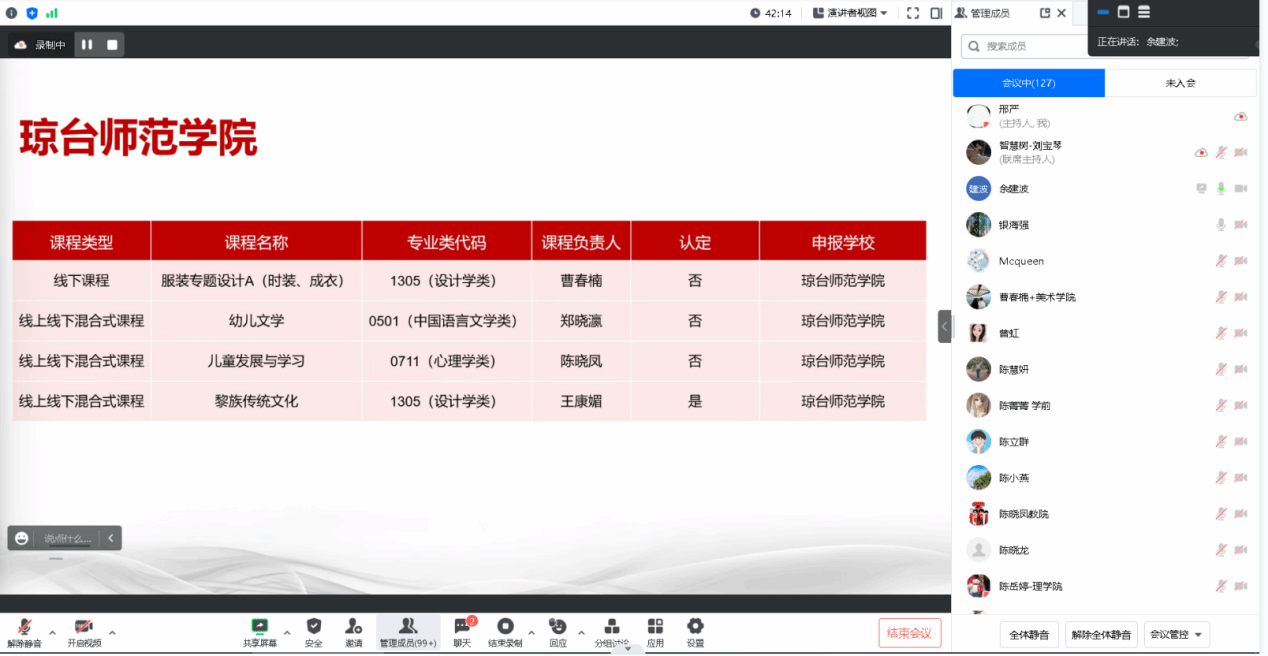Expand the 演讲者视图 view dropdown

[x=850, y=13]
